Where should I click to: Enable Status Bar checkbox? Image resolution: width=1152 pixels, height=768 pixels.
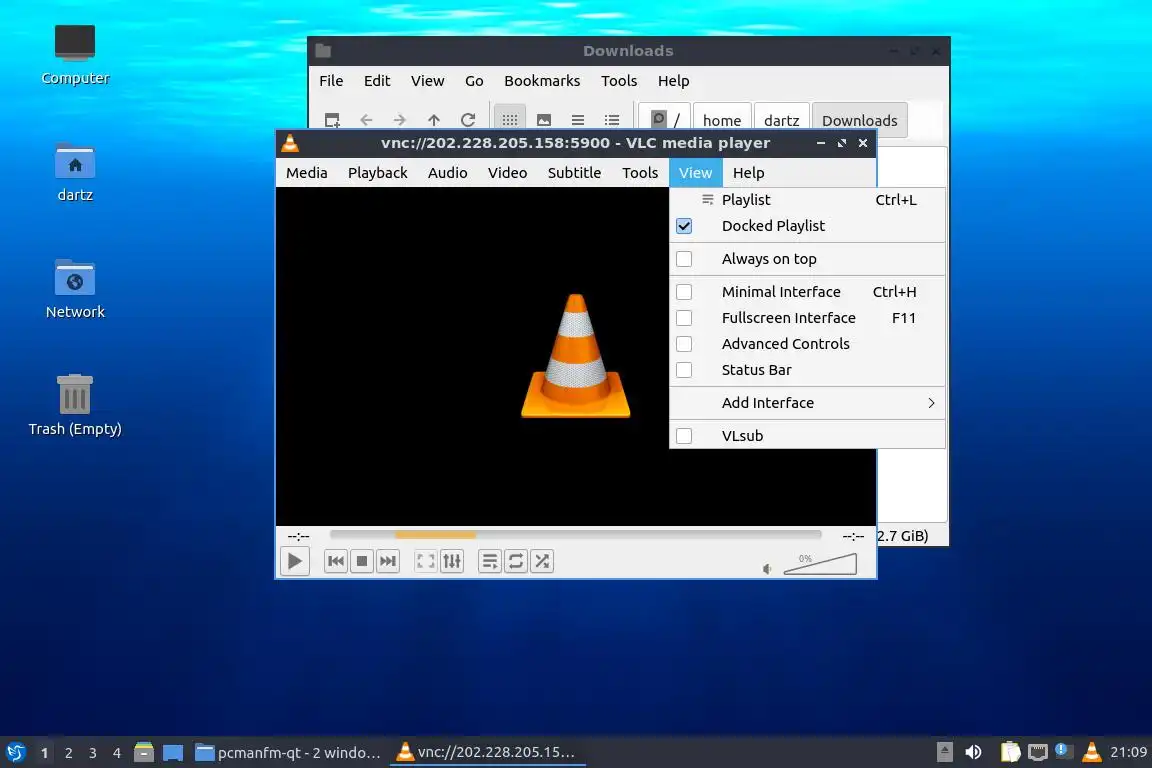coord(684,370)
